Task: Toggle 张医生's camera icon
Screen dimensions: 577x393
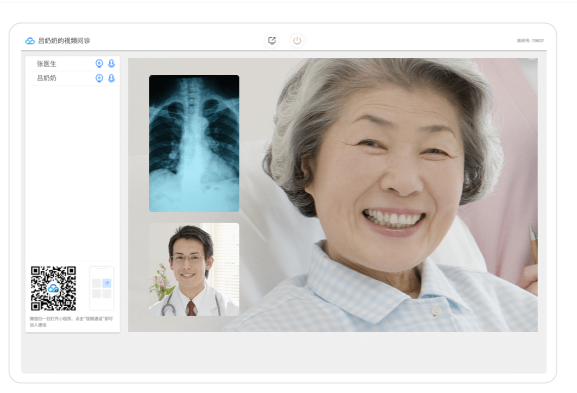Action: (x=99, y=64)
